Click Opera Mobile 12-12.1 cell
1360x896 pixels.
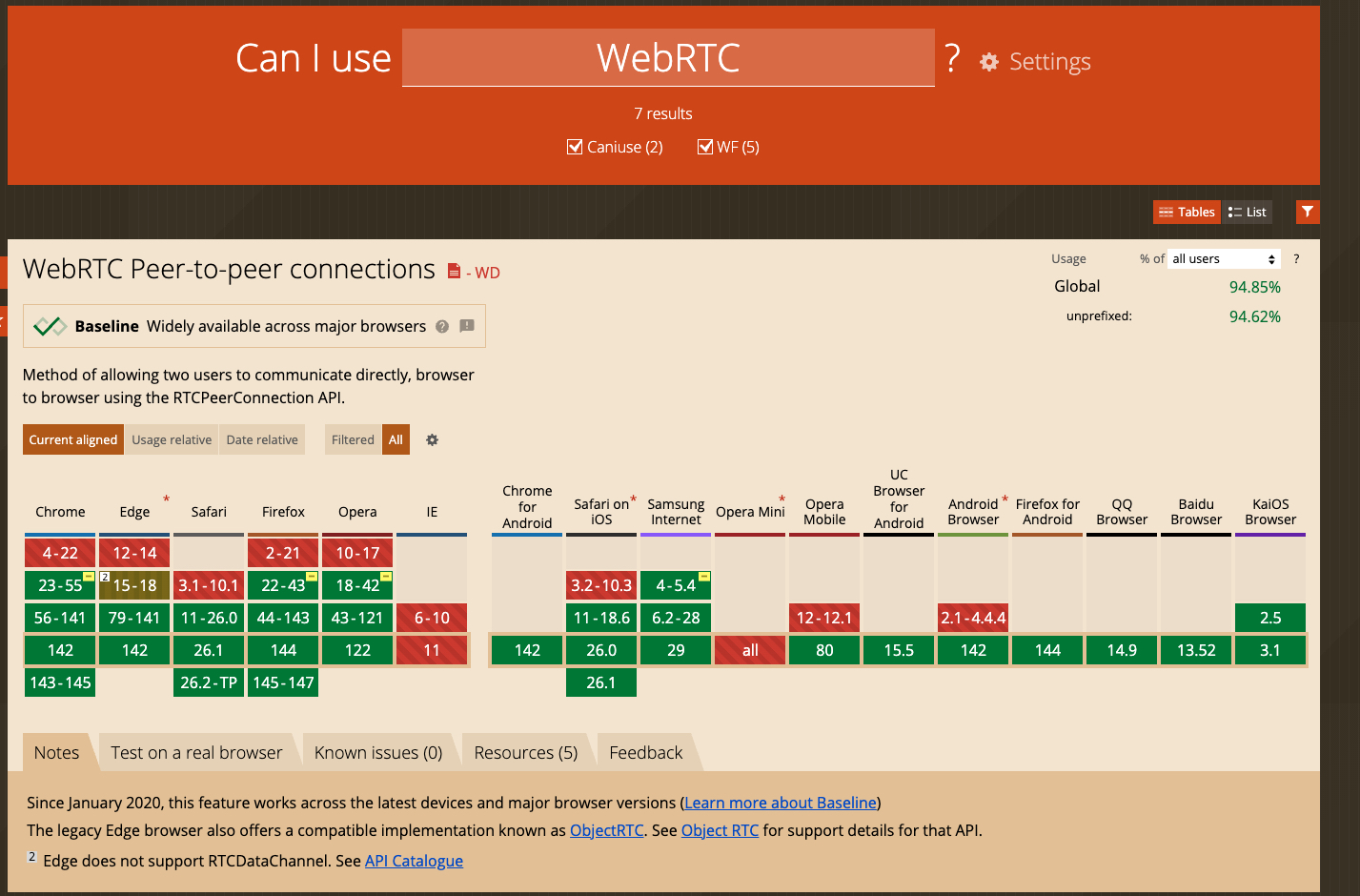(824, 618)
